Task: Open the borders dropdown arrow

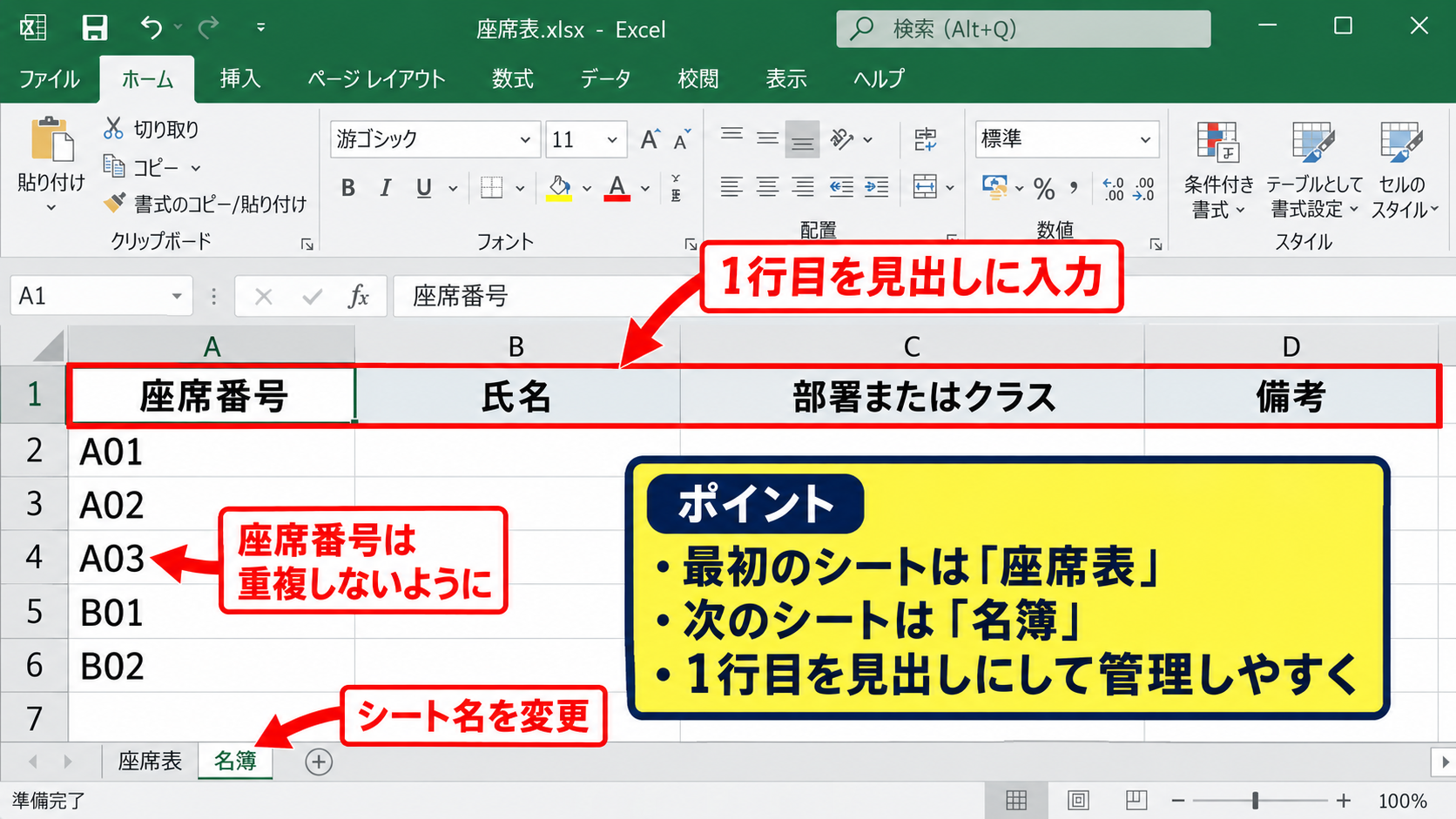Action: pos(520,188)
